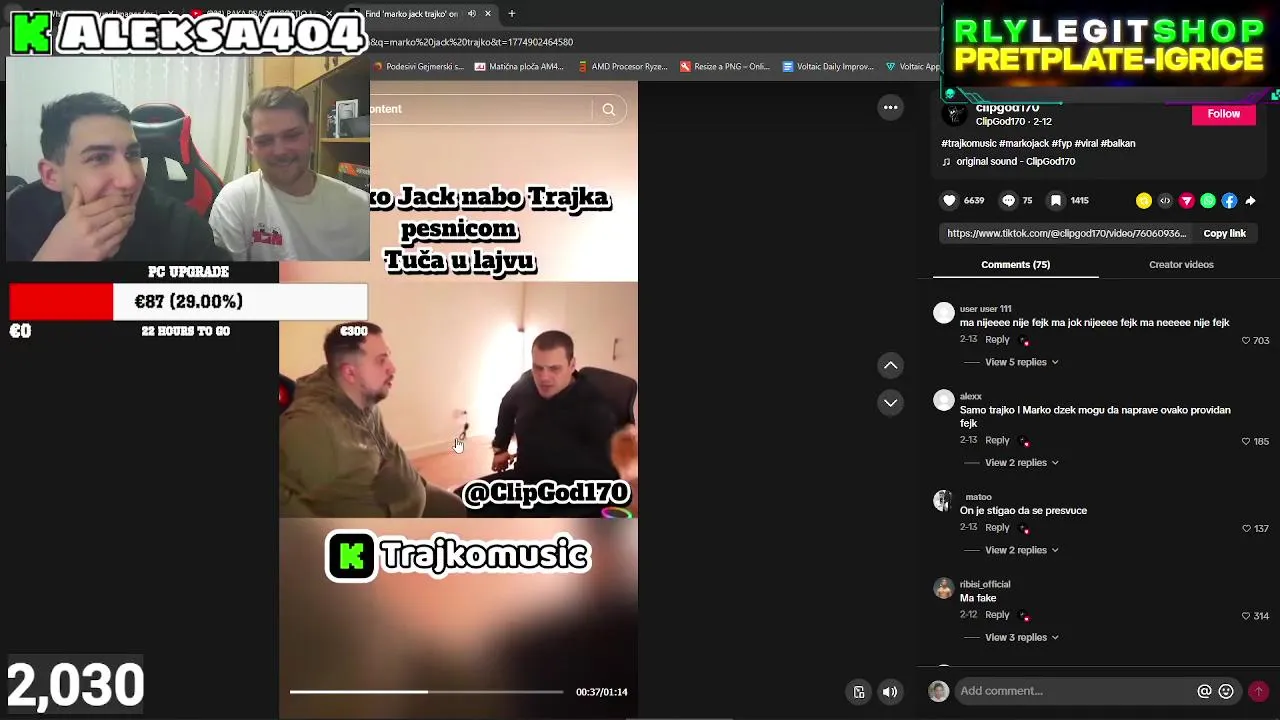Click the TikTok video URL field
This screenshot has width=1280, height=720.
click(x=1065, y=234)
